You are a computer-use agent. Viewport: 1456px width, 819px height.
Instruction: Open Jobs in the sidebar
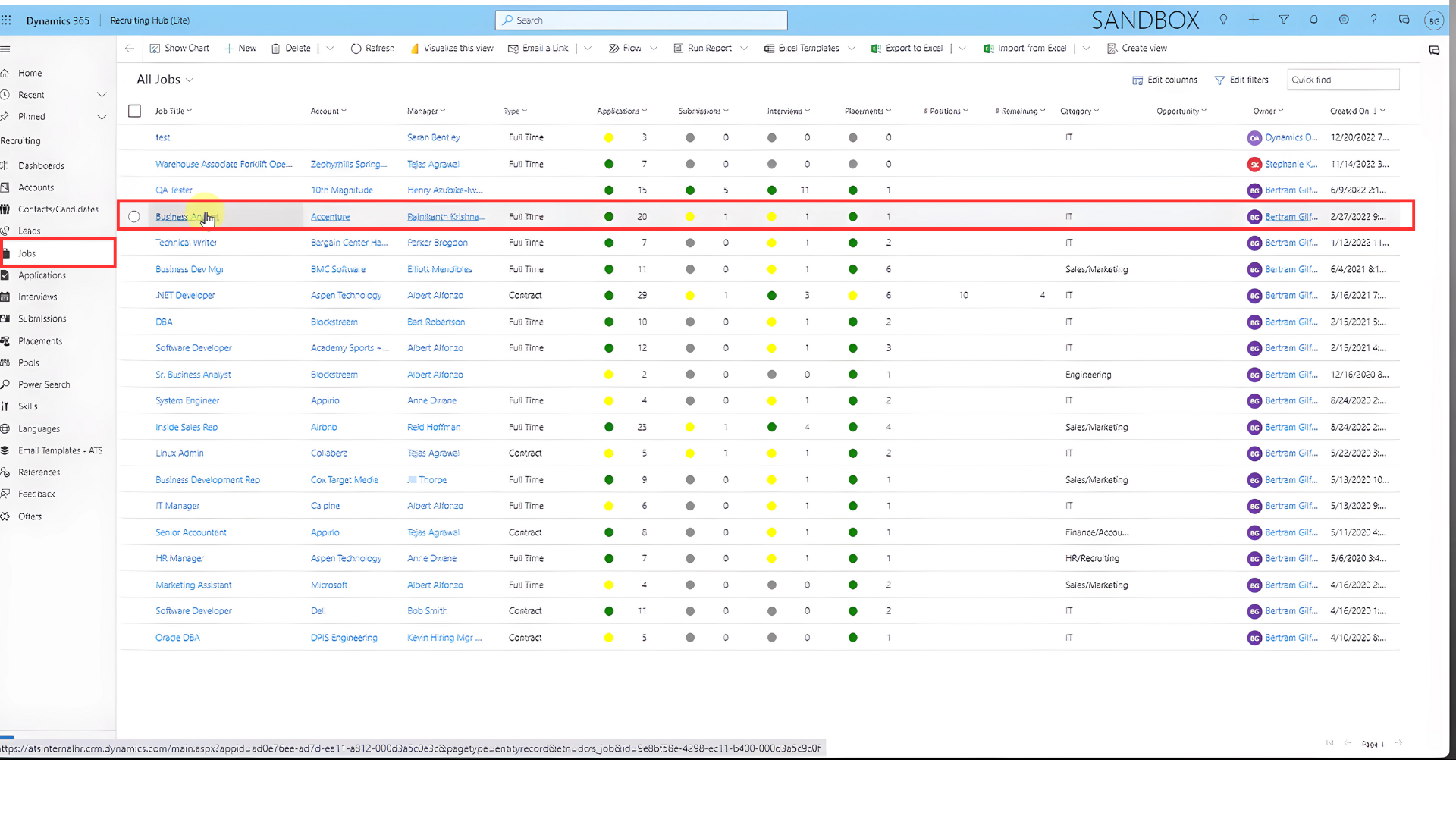point(27,254)
